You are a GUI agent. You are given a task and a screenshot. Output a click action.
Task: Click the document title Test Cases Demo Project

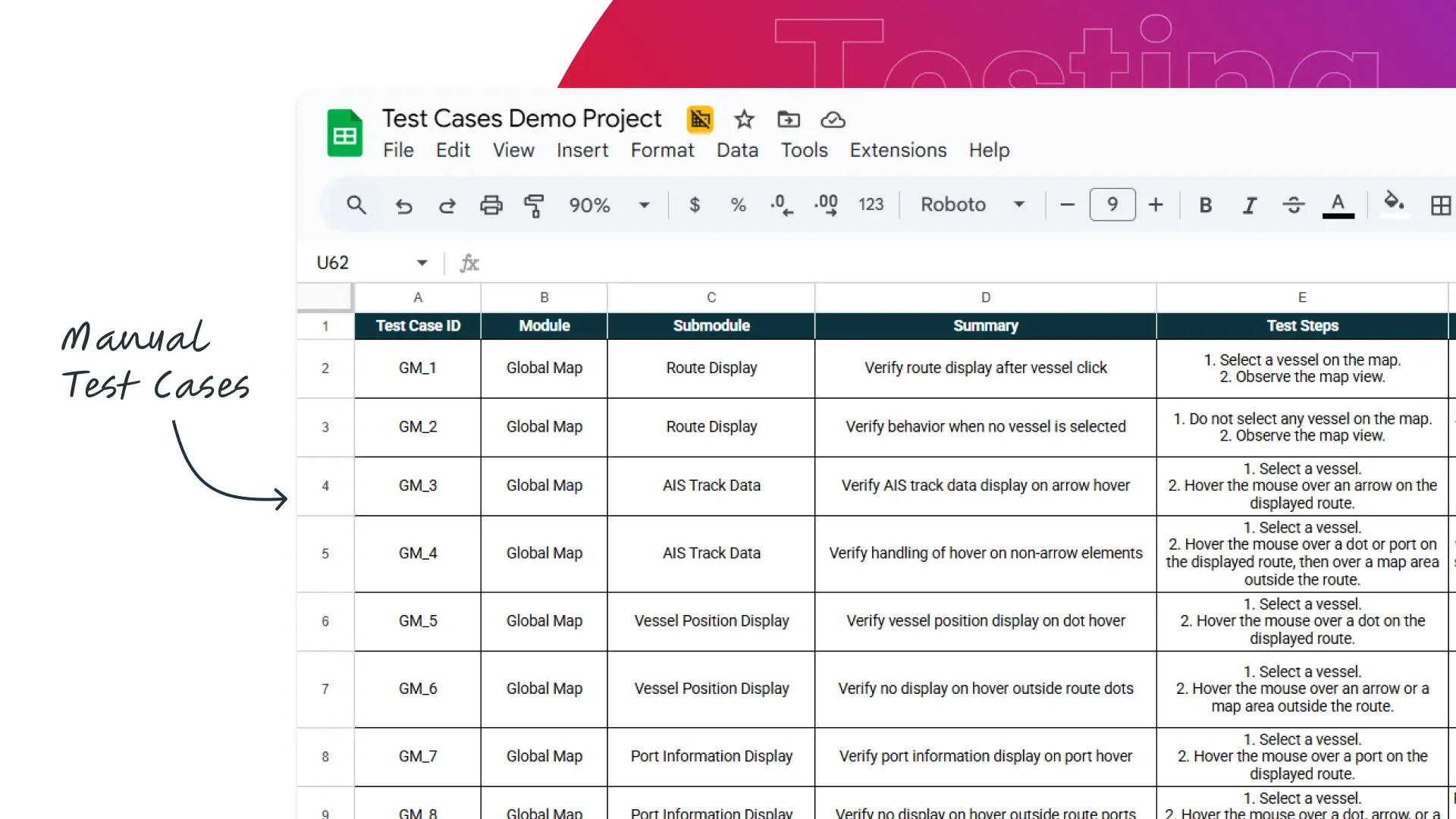point(522,119)
